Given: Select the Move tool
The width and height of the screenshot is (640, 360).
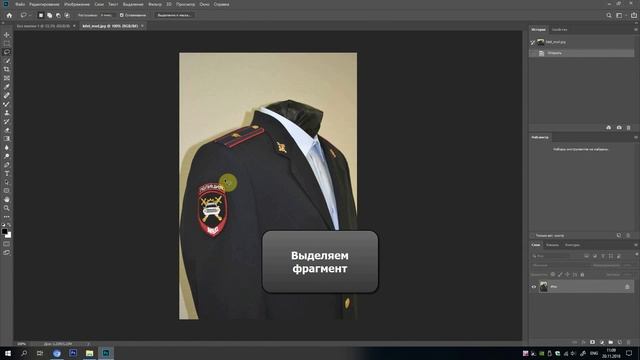Looking at the screenshot, I should coord(7,35).
